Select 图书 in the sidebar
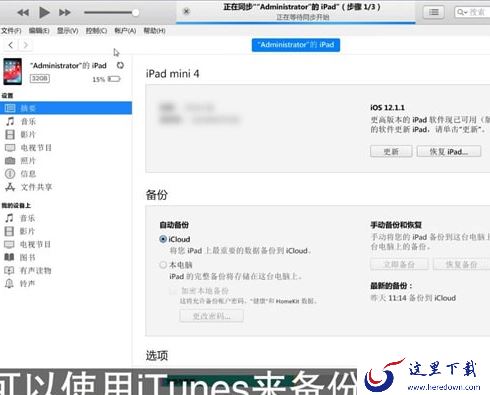This screenshot has height=395, width=490. click(x=66, y=257)
